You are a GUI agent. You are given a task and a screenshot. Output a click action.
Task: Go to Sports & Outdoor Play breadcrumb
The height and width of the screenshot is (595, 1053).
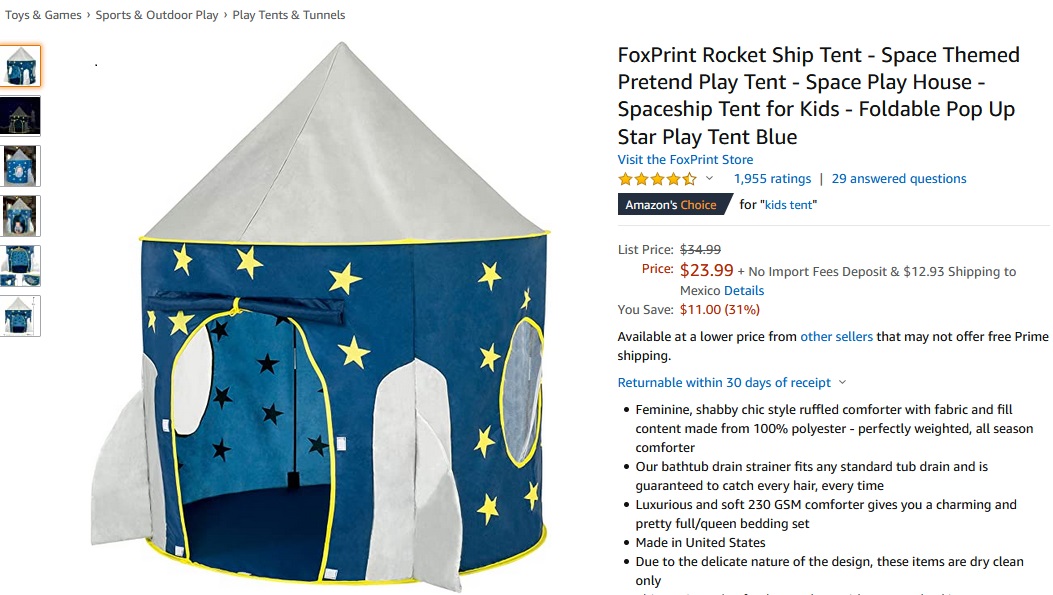(x=157, y=15)
